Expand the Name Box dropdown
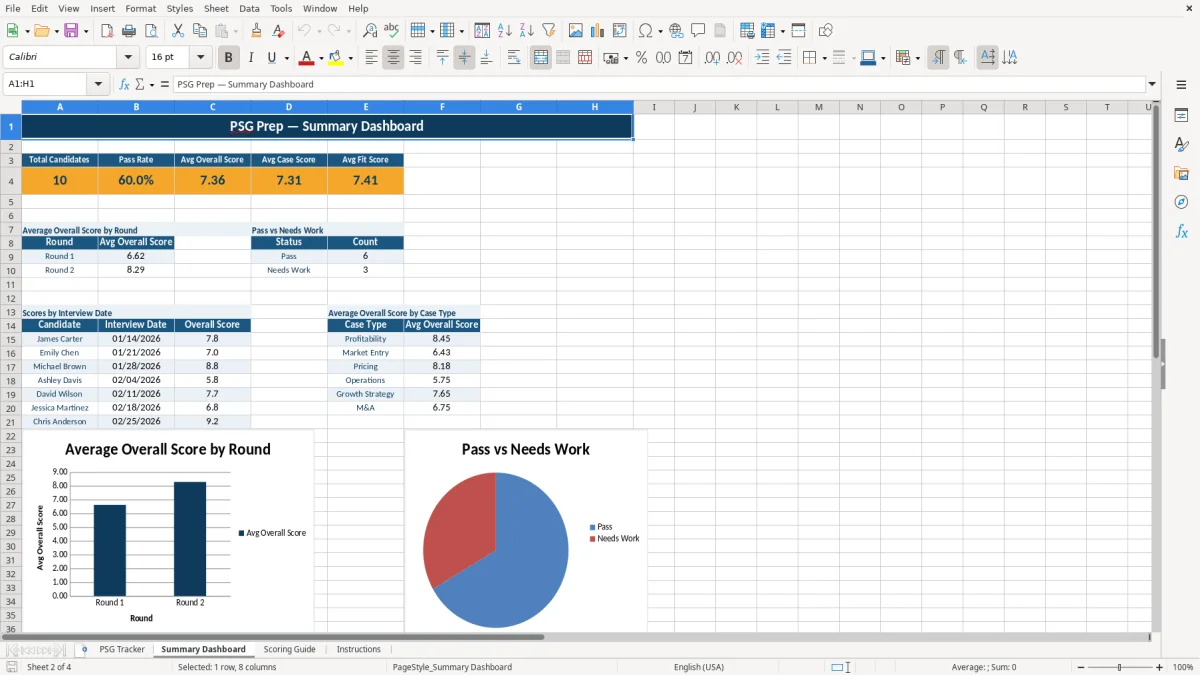The height and width of the screenshot is (675, 1200). point(99,84)
